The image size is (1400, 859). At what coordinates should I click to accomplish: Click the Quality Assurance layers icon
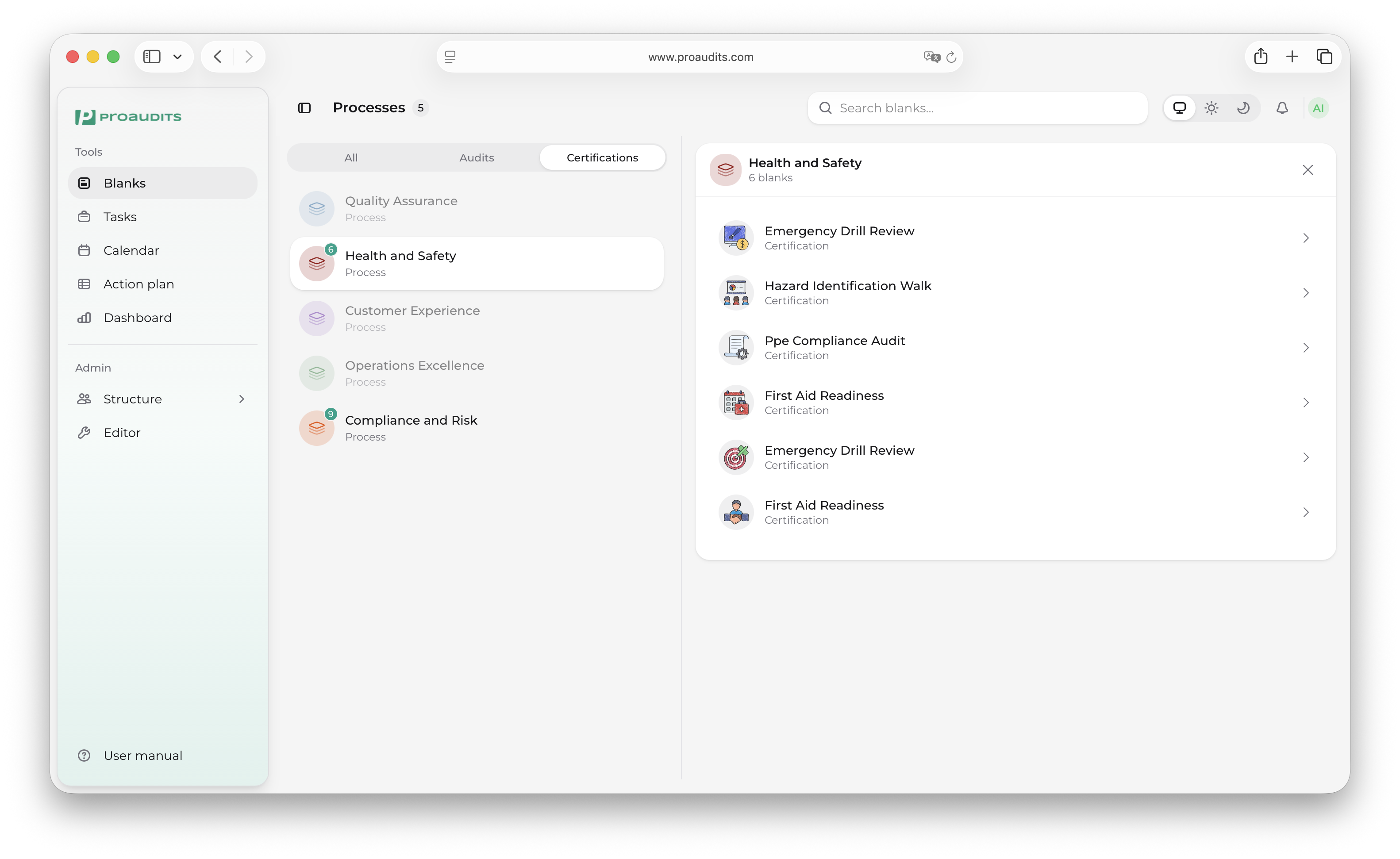coord(316,208)
